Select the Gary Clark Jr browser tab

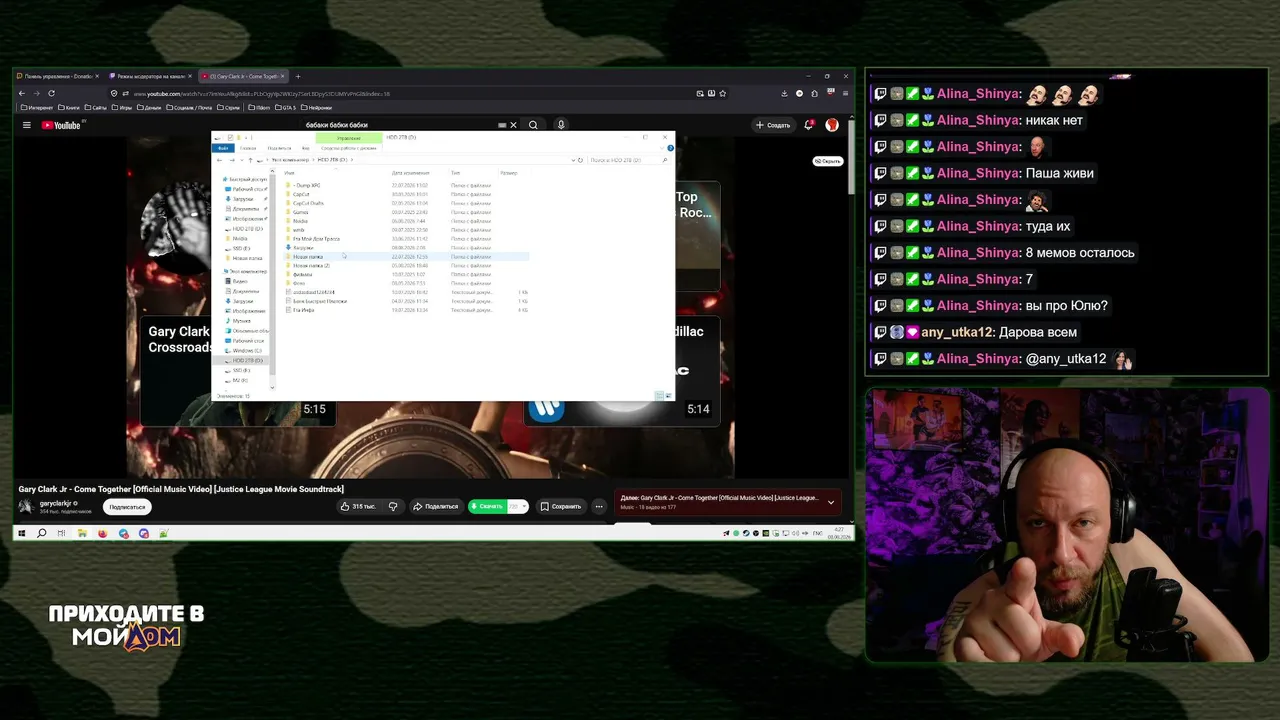pyautogui.click(x=243, y=76)
